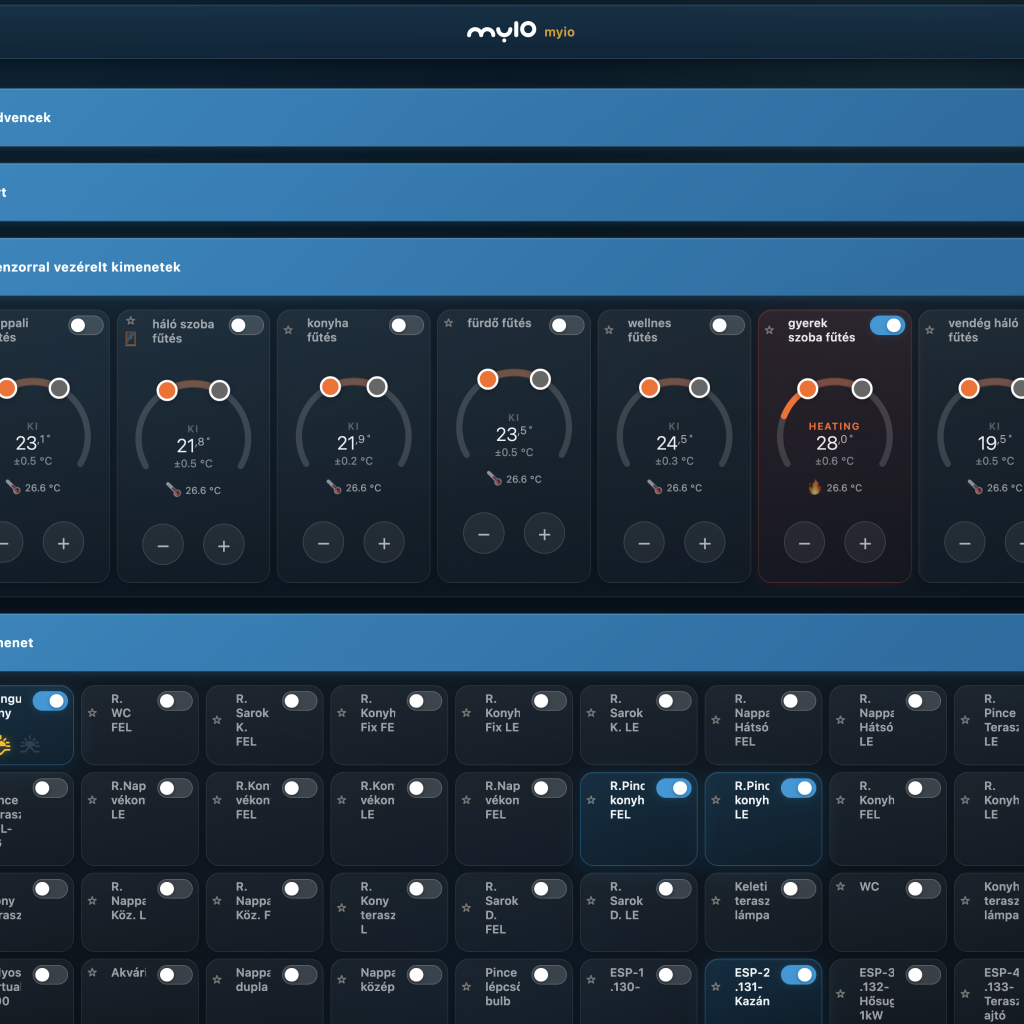Enable the háló szoba fűtés switch
This screenshot has height=1024, width=1024.
[x=246, y=325]
